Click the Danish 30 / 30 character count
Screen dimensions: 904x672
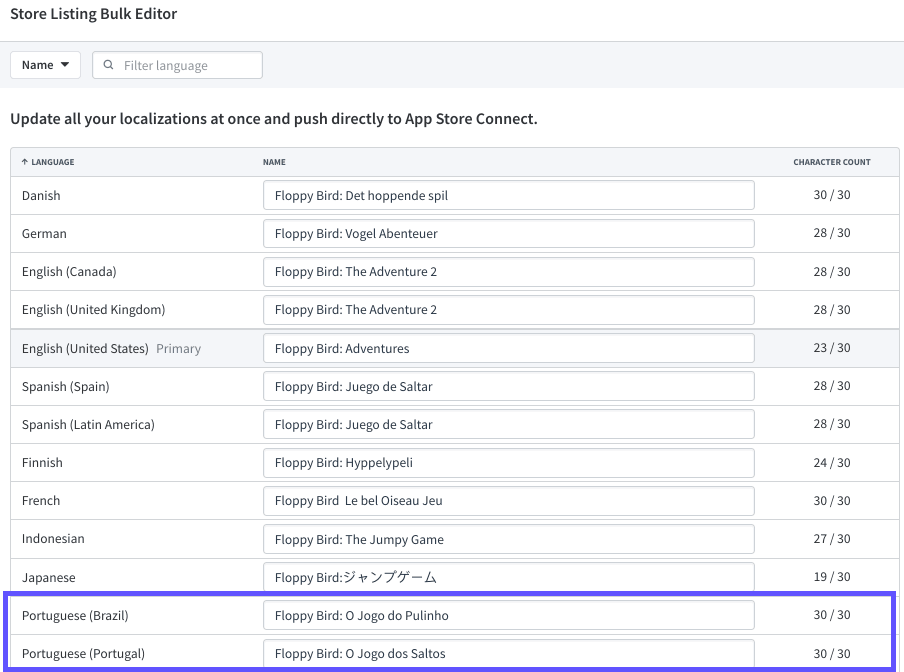coord(831,195)
